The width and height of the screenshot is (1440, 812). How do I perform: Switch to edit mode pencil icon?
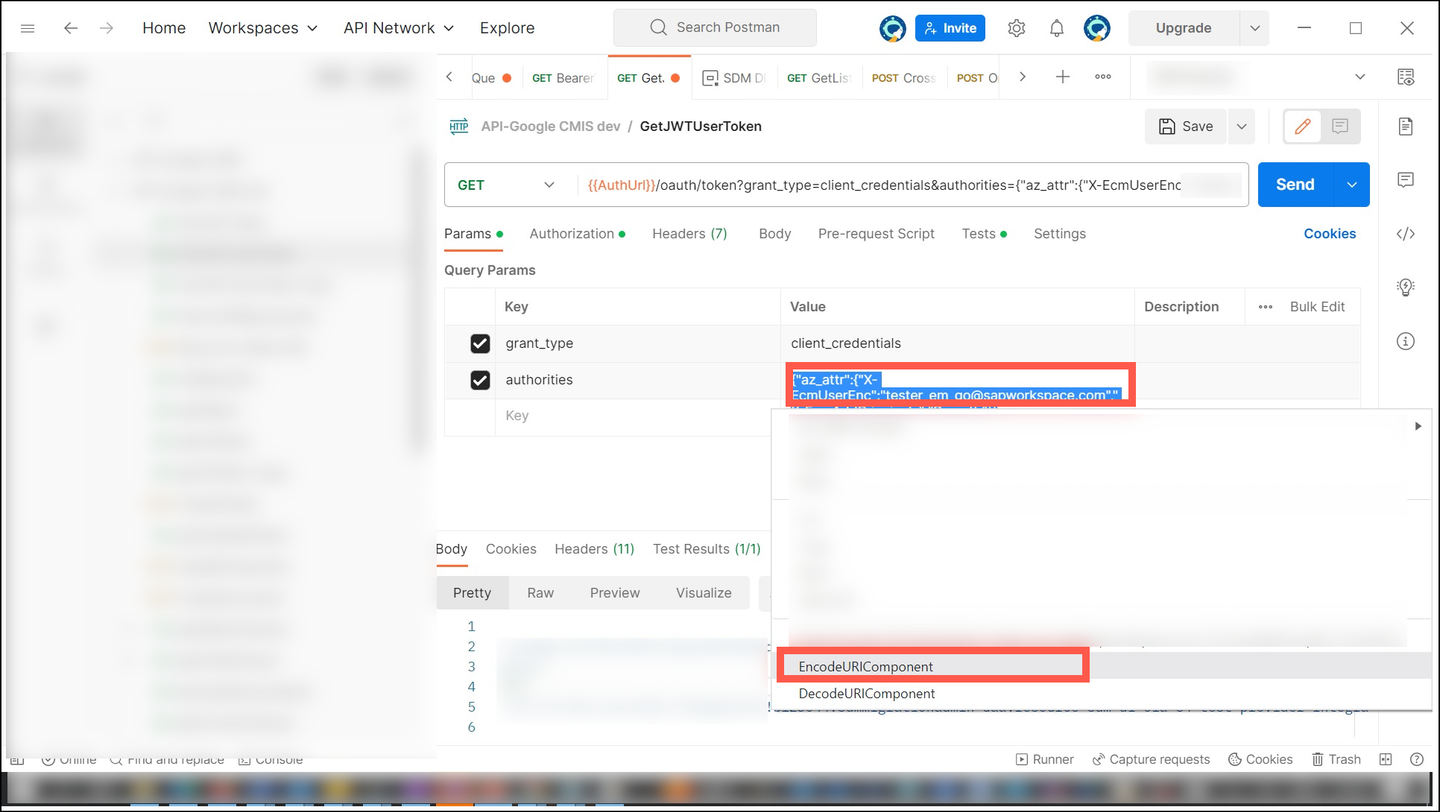click(x=1303, y=126)
